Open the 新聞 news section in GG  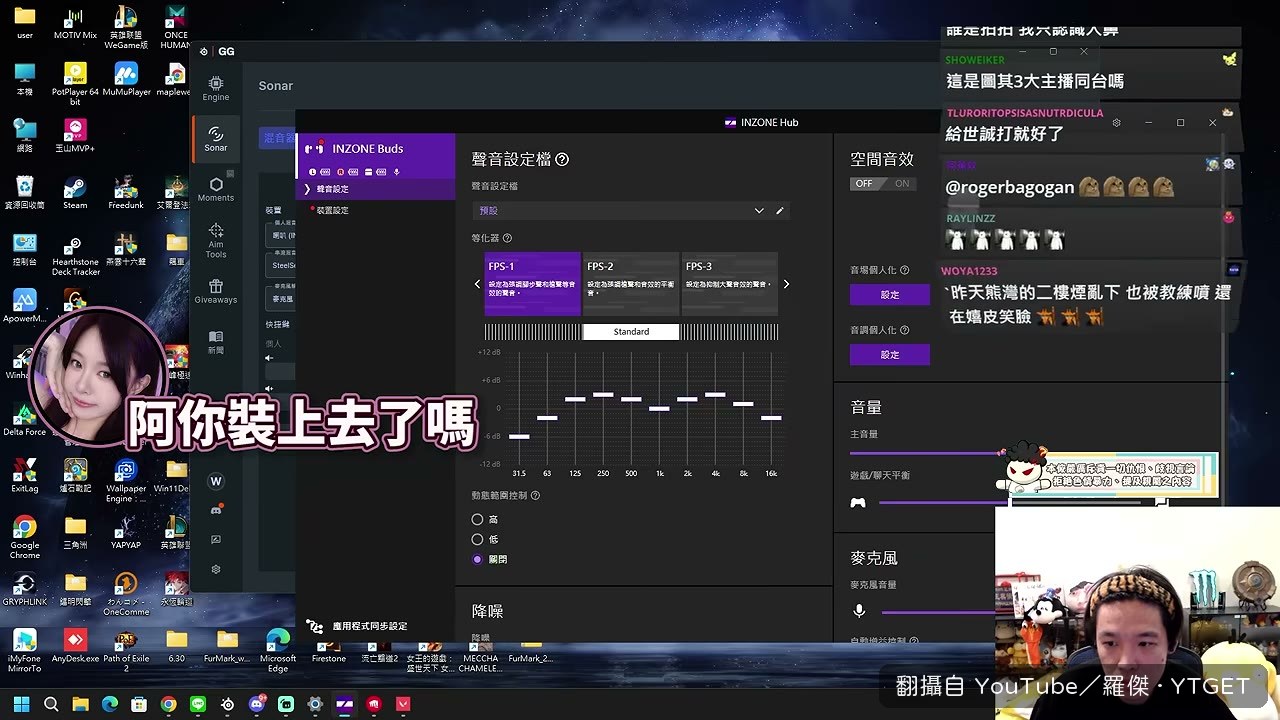tap(216, 342)
